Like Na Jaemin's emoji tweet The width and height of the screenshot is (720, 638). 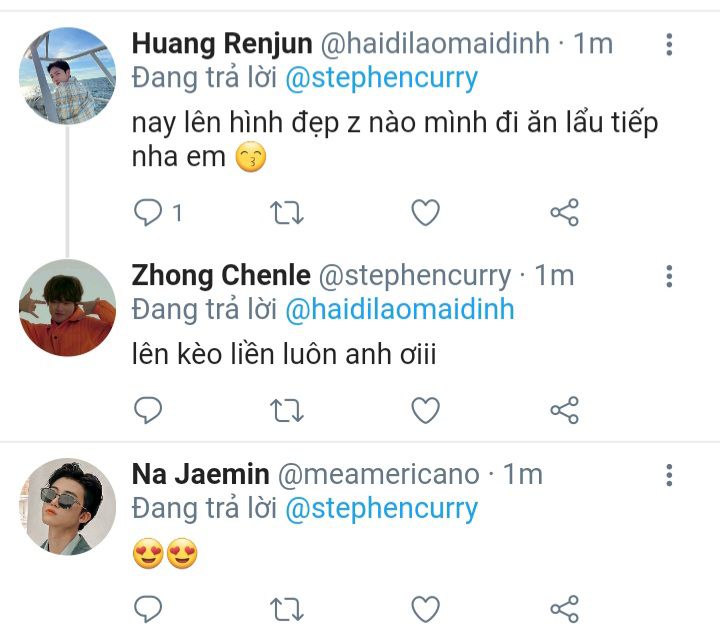(x=426, y=607)
